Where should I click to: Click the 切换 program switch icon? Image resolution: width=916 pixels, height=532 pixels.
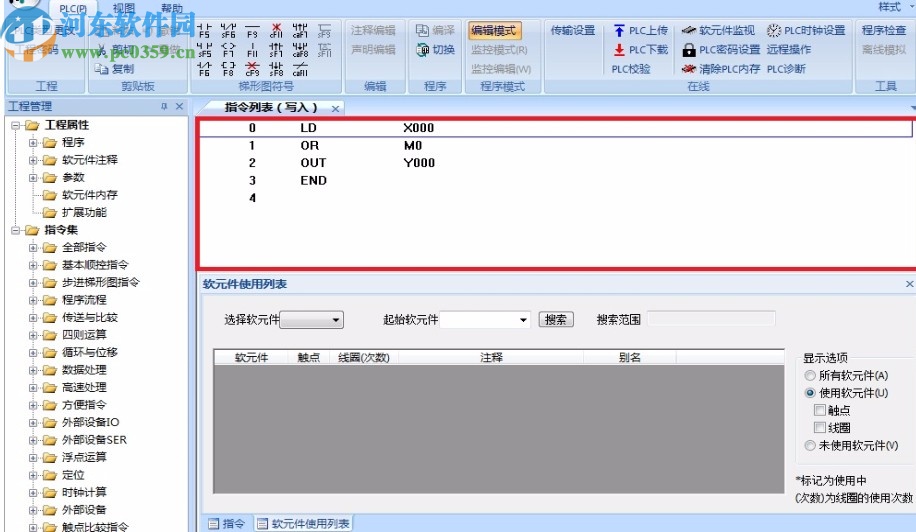(422, 50)
